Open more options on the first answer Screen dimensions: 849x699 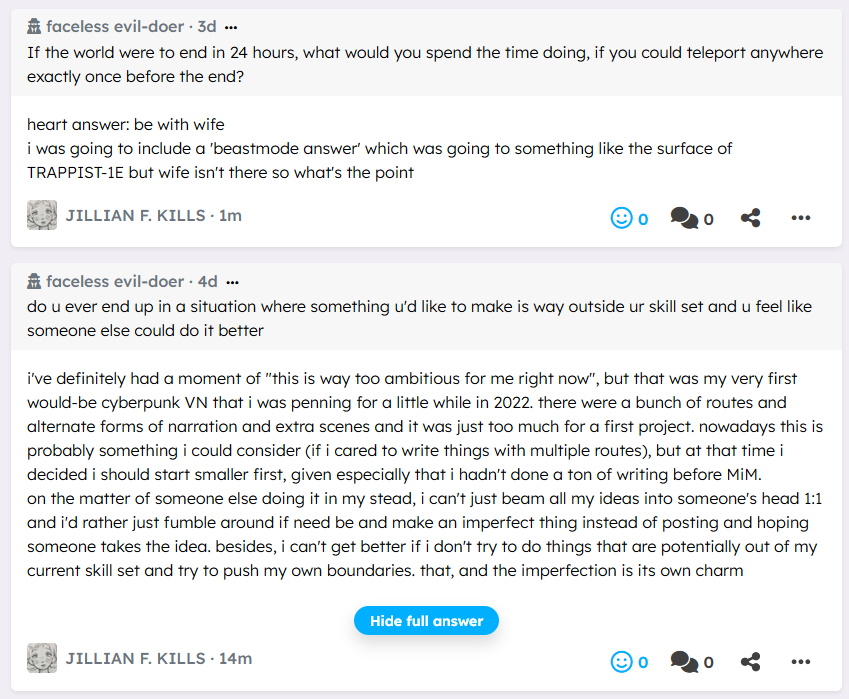pyautogui.click(x=800, y=217)
